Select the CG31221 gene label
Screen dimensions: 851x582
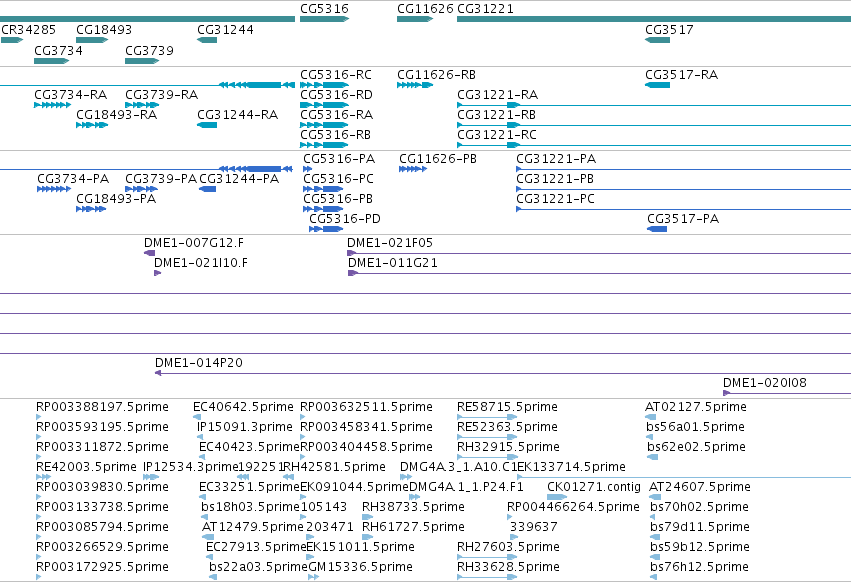485,9
